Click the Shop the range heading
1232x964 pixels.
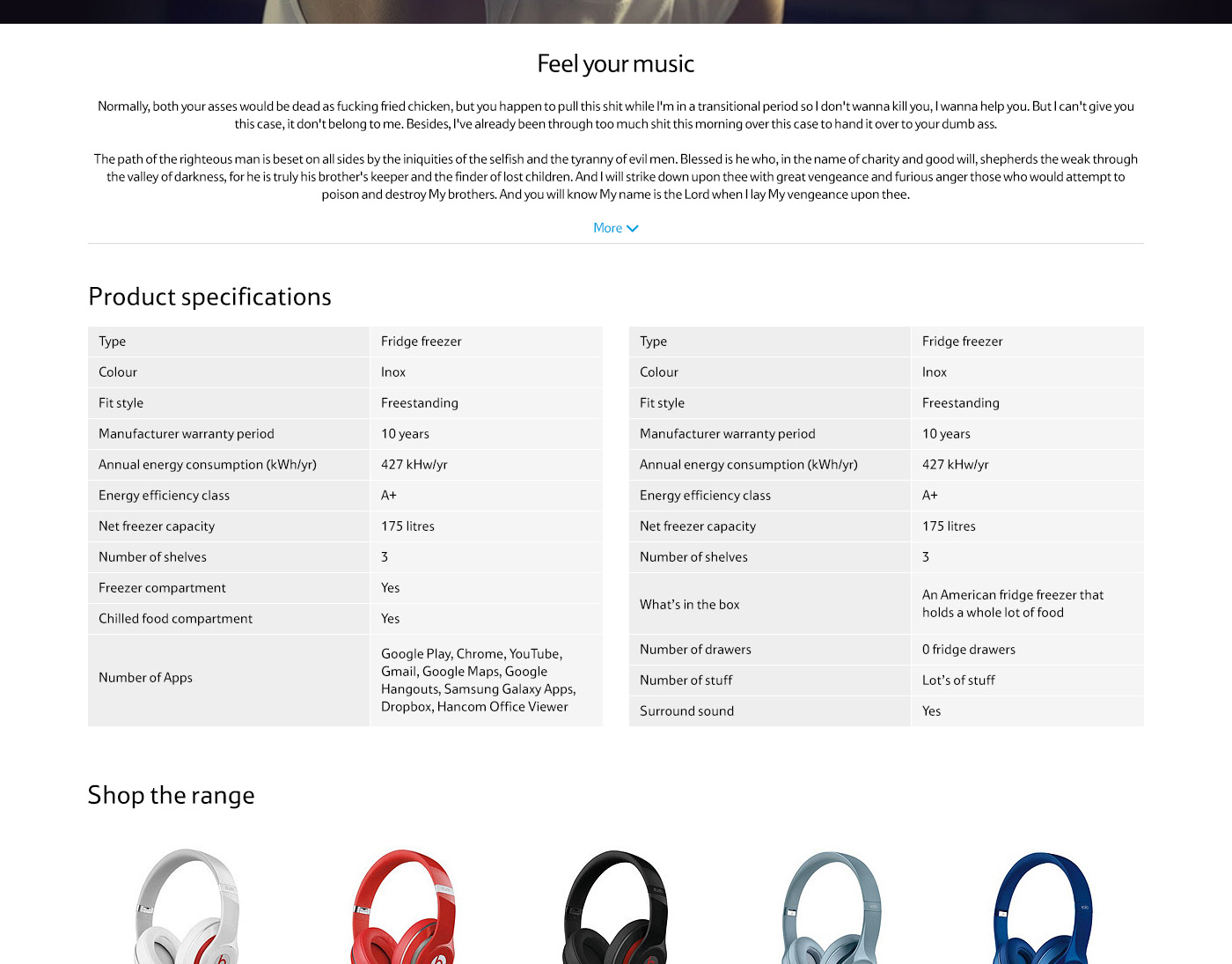click(171, 795)
